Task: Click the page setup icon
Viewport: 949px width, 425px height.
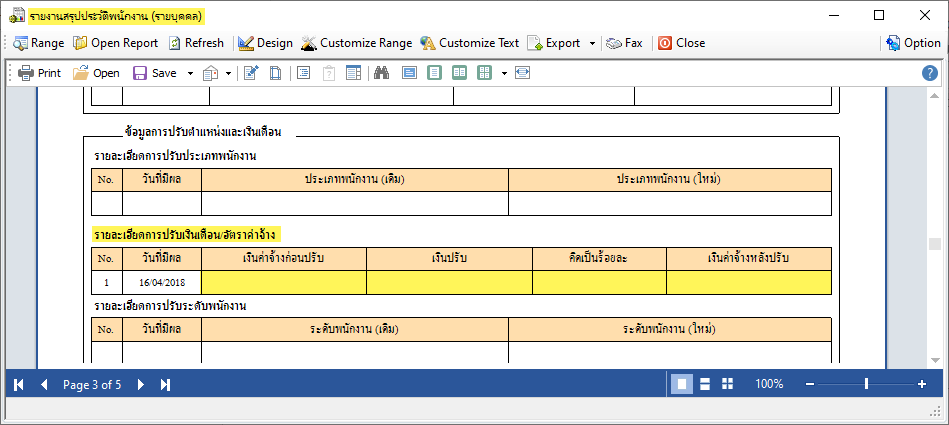Action: click(x=275, y=73)
